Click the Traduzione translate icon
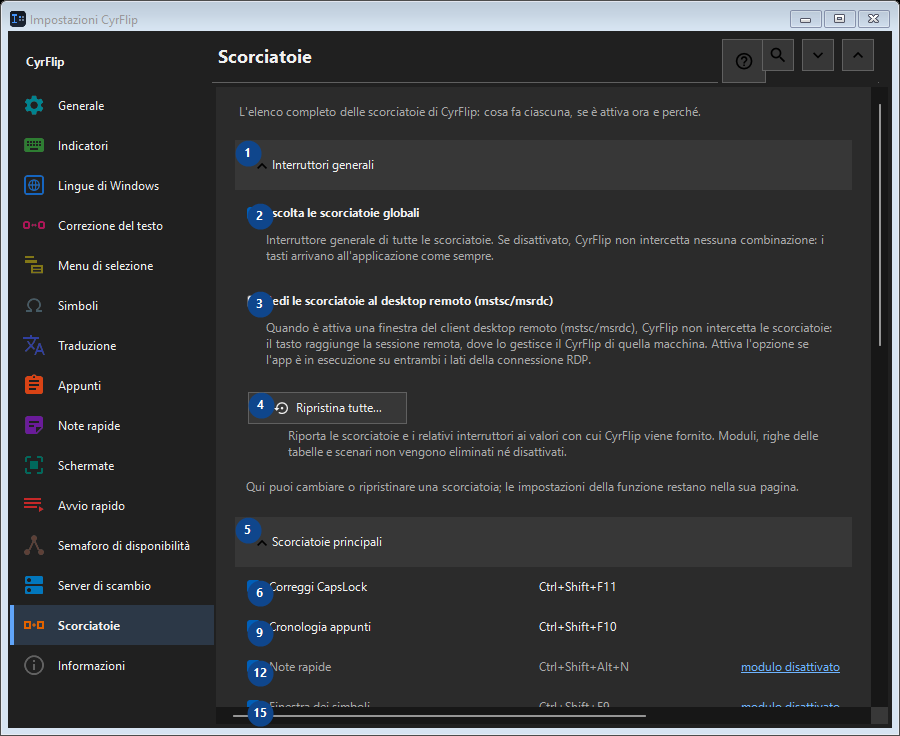This screenshot has width=900, height=736. tap(34, 346)
